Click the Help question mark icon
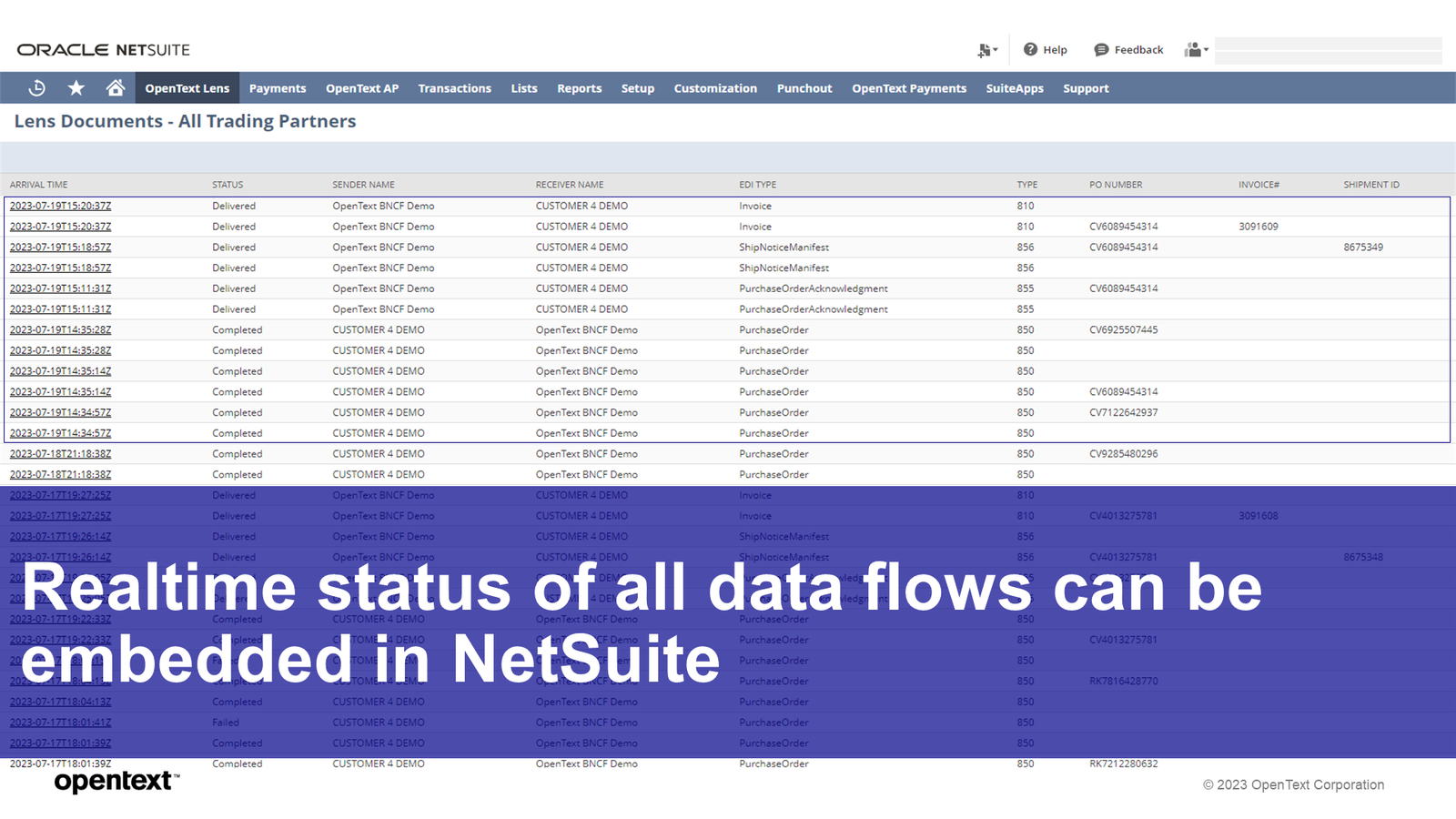 click(1030, 49)
